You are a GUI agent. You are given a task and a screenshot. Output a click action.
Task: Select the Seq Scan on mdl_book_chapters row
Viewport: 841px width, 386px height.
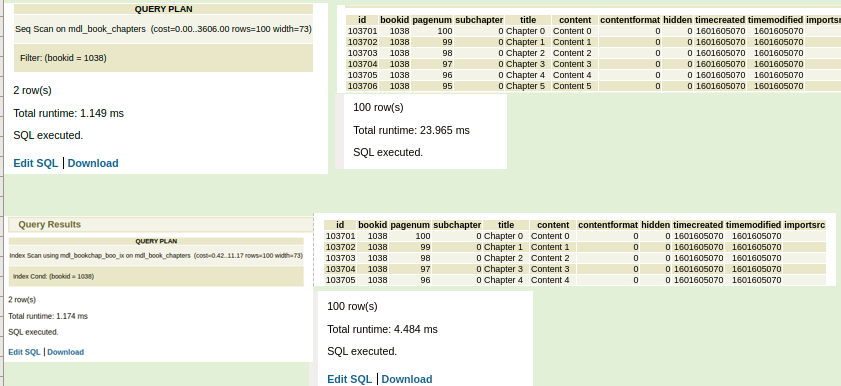click(x=164, y=29)
